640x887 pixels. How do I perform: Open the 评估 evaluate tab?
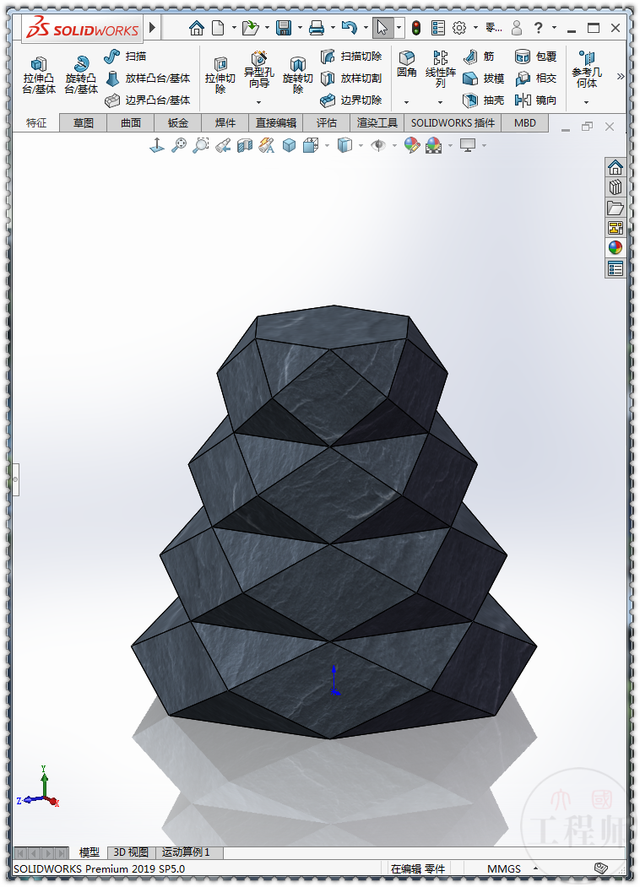[327, 123]
